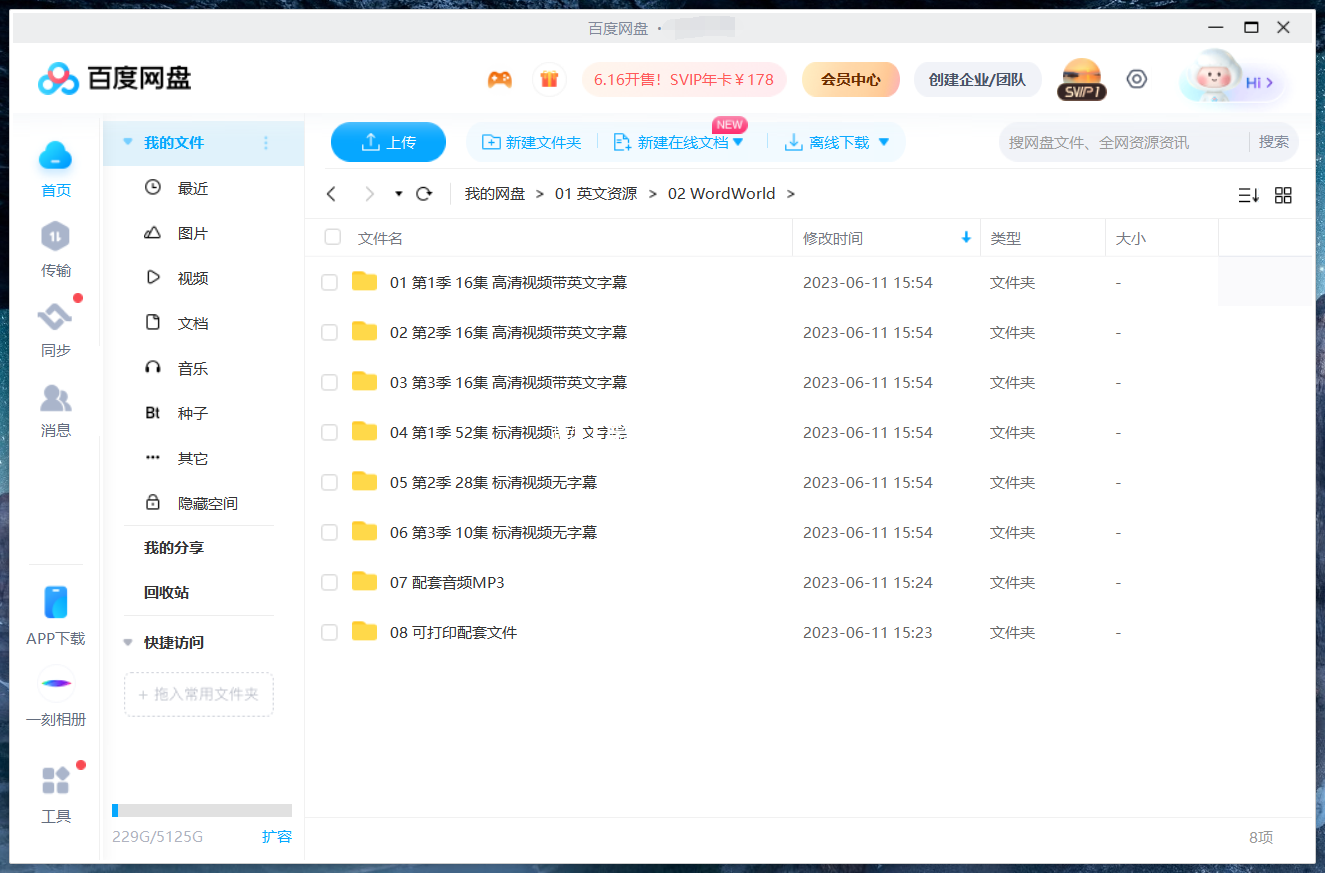Open settings via the gear icon
This screenshot has height=873, width=1325.
[x=1136, y=78]
